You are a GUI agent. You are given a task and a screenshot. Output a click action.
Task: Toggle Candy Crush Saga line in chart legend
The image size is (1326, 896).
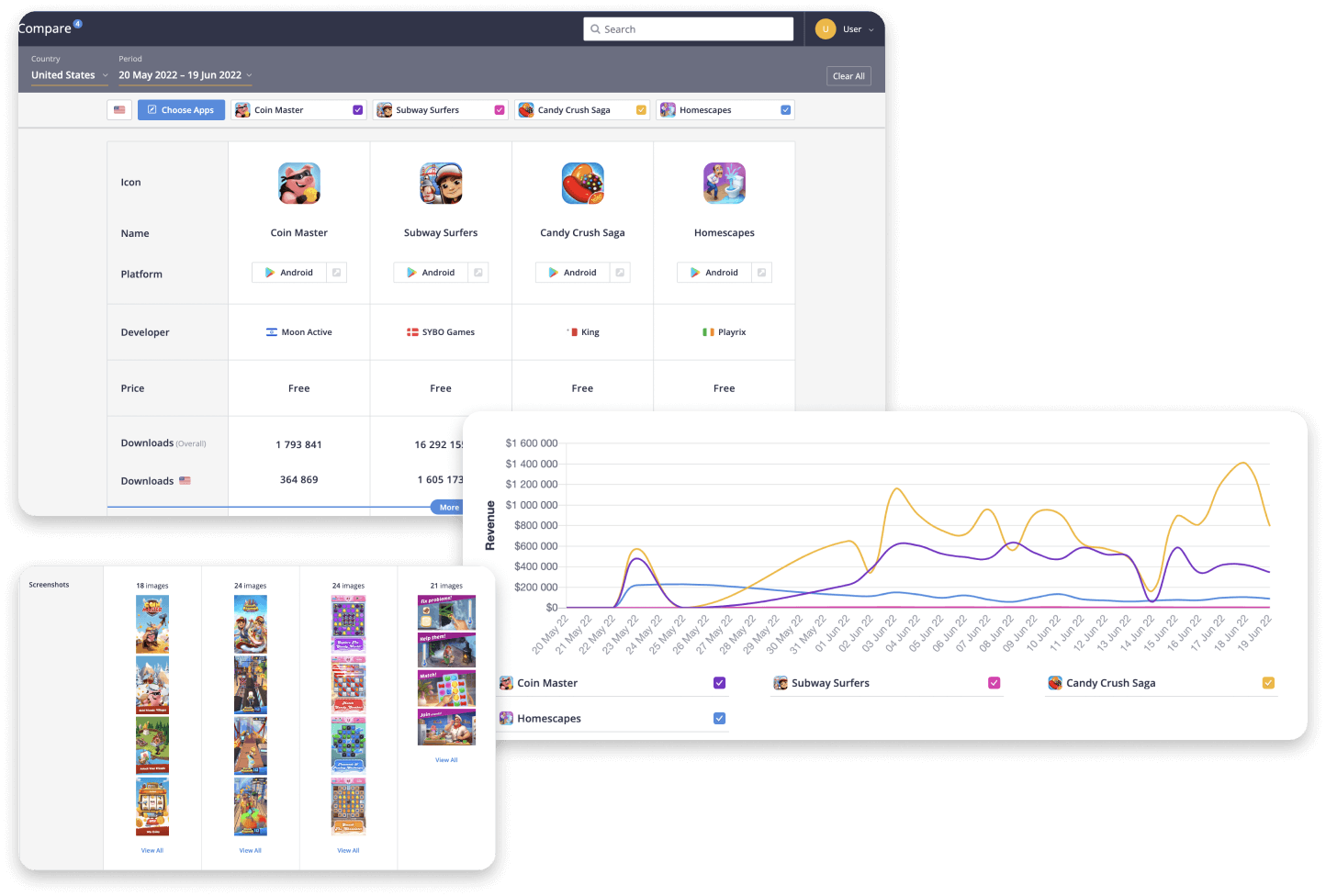click(1268, 683)
